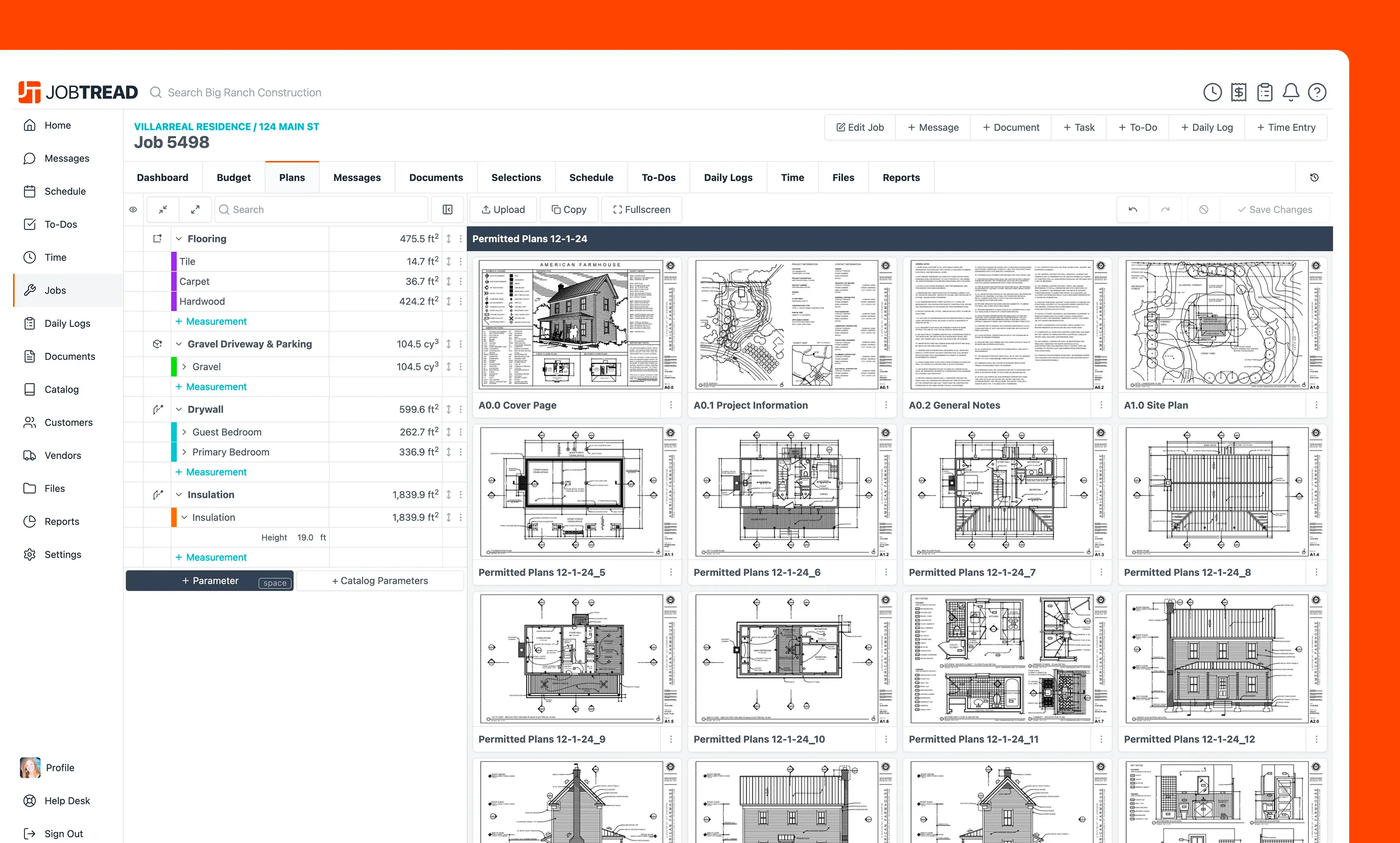The height and width of the screenshot is (843, 1400).
Task: Click the expand all rows icon
Action: pos(195,210)
